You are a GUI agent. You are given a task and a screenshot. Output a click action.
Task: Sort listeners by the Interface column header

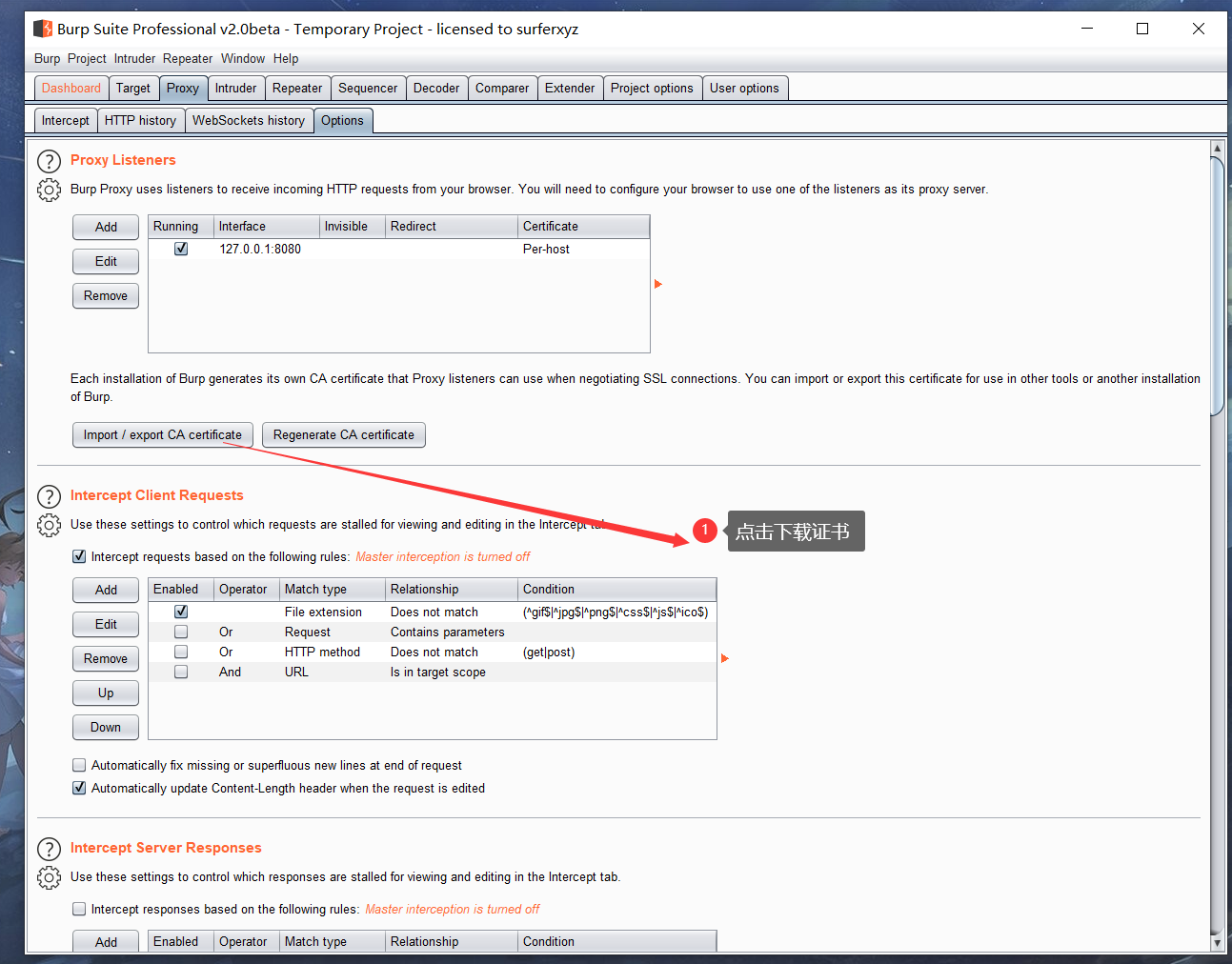(x=267, y=227)
